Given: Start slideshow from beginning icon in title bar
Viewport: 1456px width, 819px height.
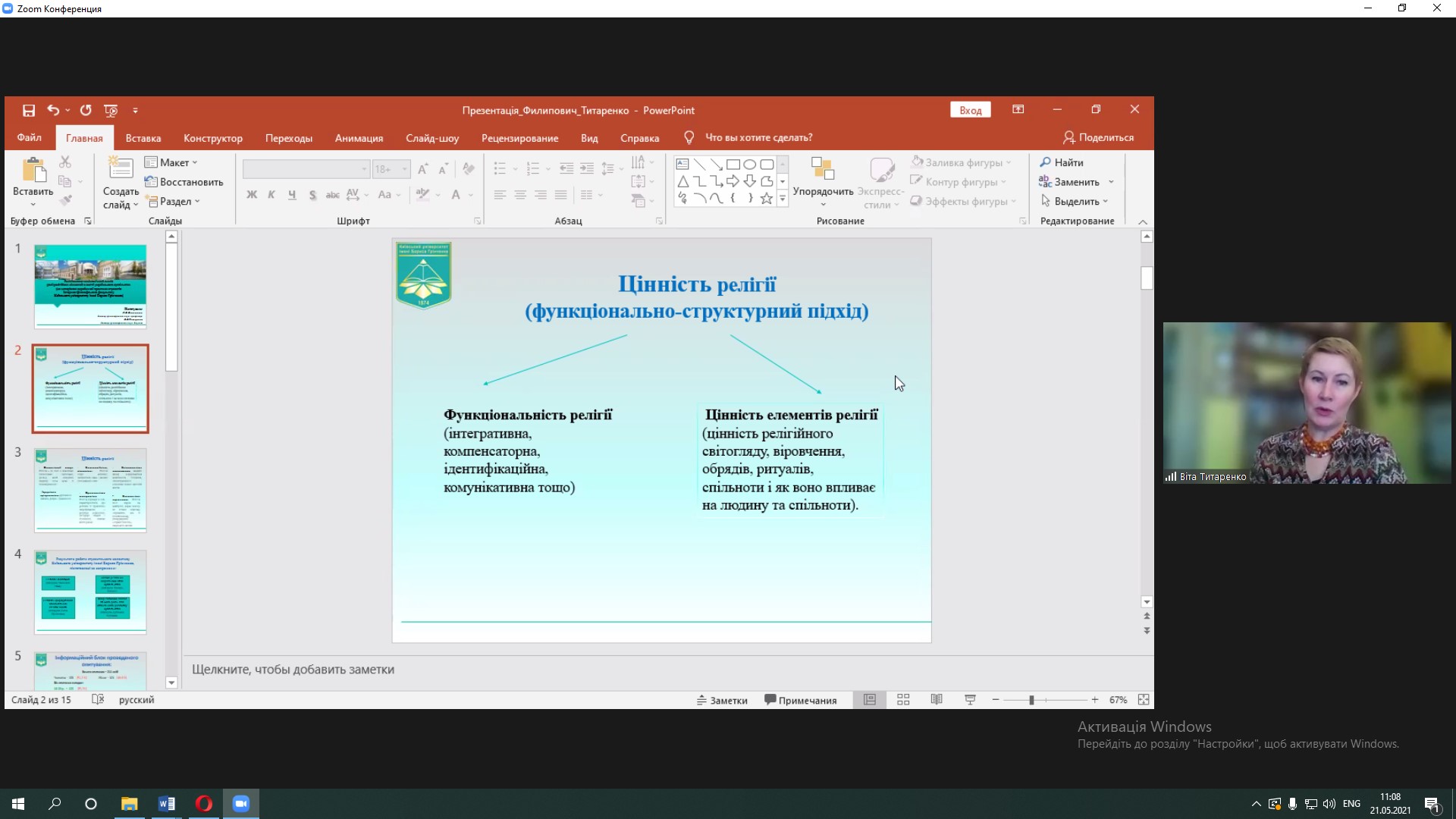Looking at the screenshot, I should [x=111, y=111].
